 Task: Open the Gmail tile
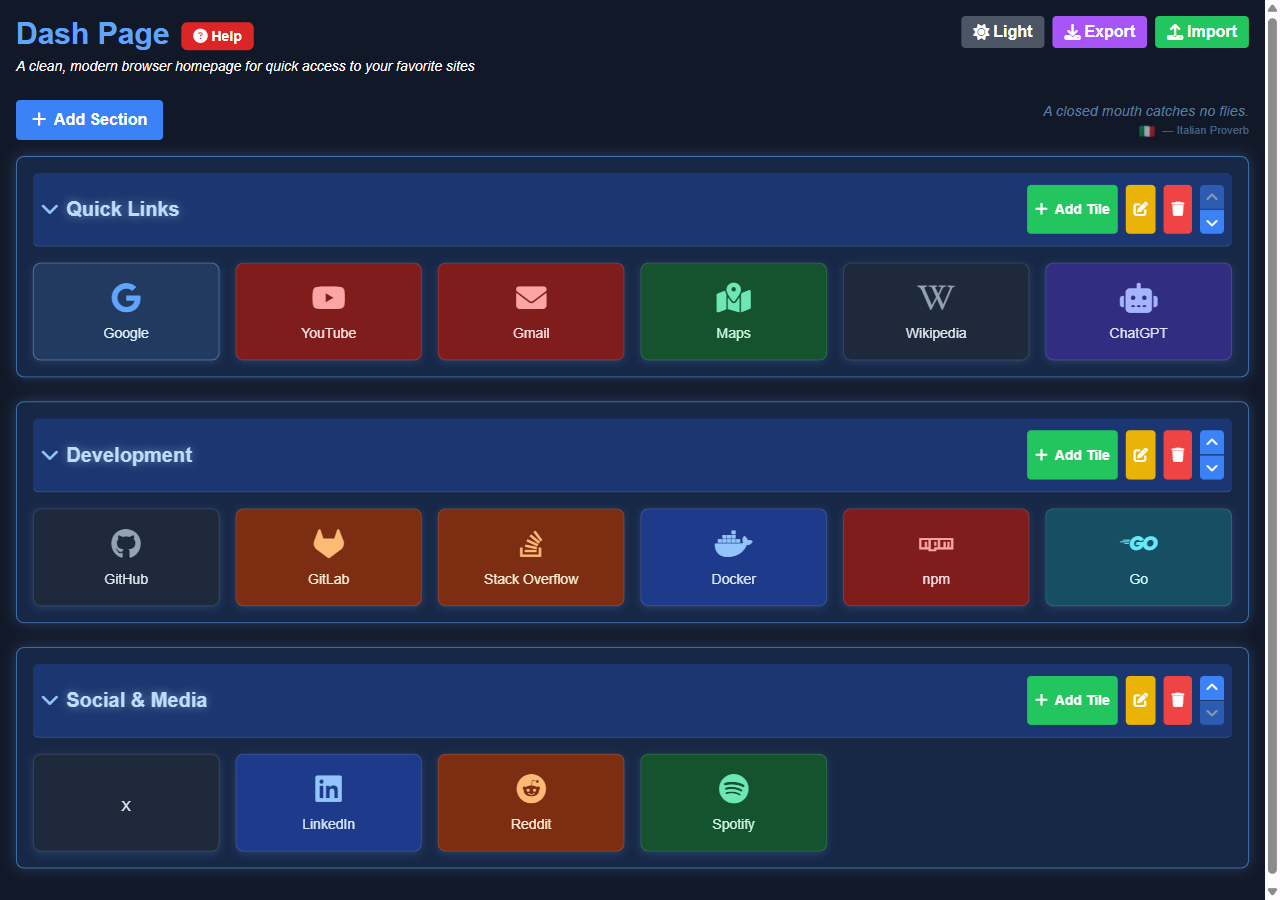531,311
